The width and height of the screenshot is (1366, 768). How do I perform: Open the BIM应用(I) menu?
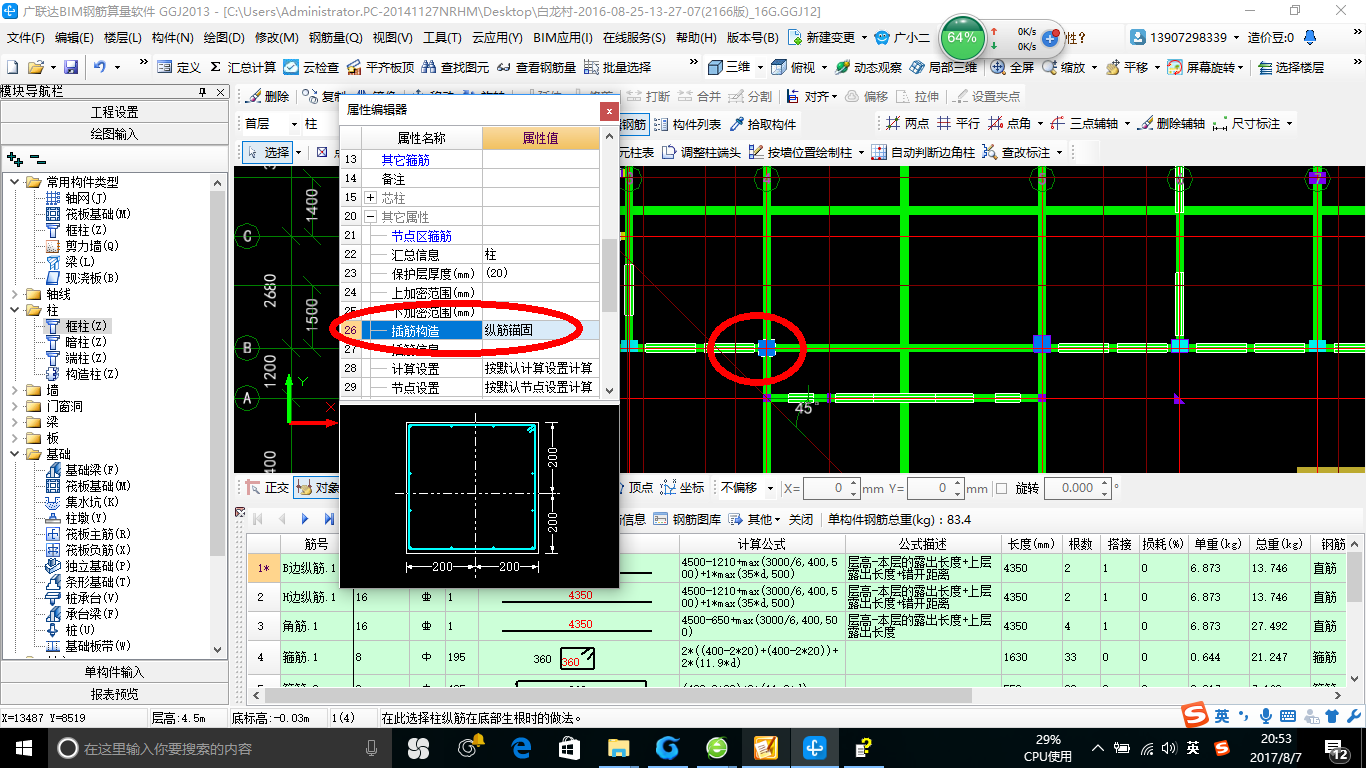pos(562,38)
